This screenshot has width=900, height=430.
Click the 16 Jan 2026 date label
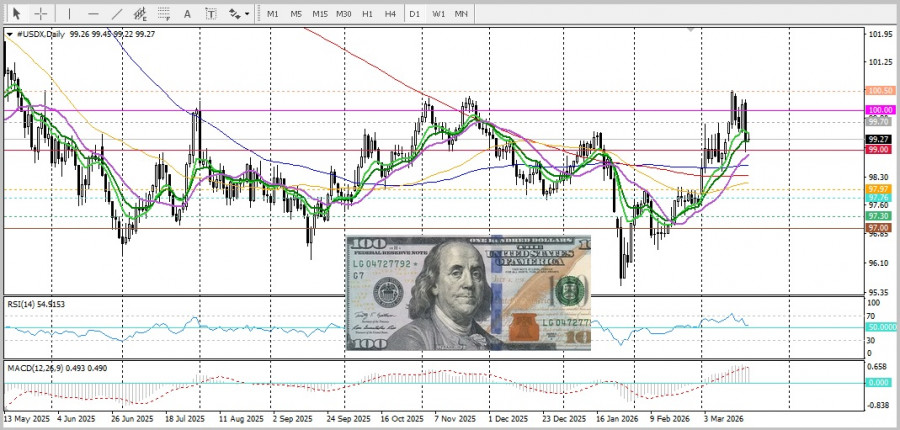[x=618, y=419]
